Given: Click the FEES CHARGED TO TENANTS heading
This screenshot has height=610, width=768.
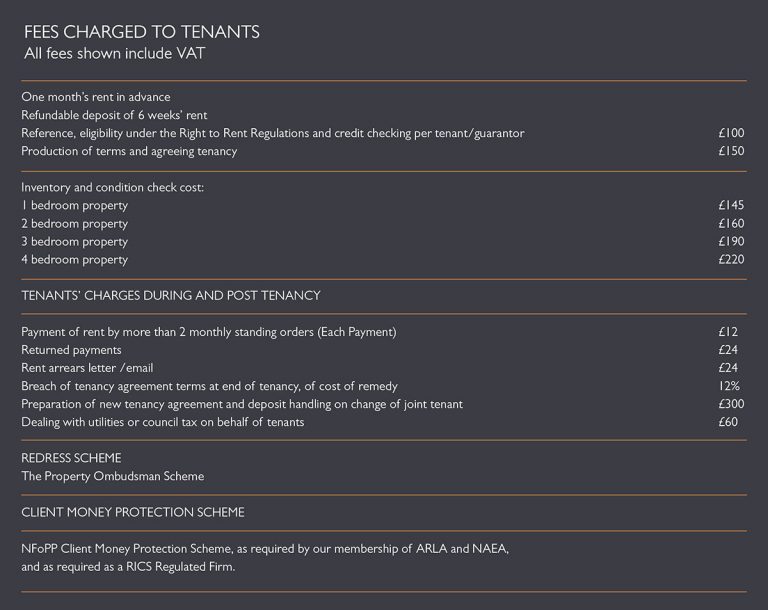Looking at the screenshot, I should point(142,32).
